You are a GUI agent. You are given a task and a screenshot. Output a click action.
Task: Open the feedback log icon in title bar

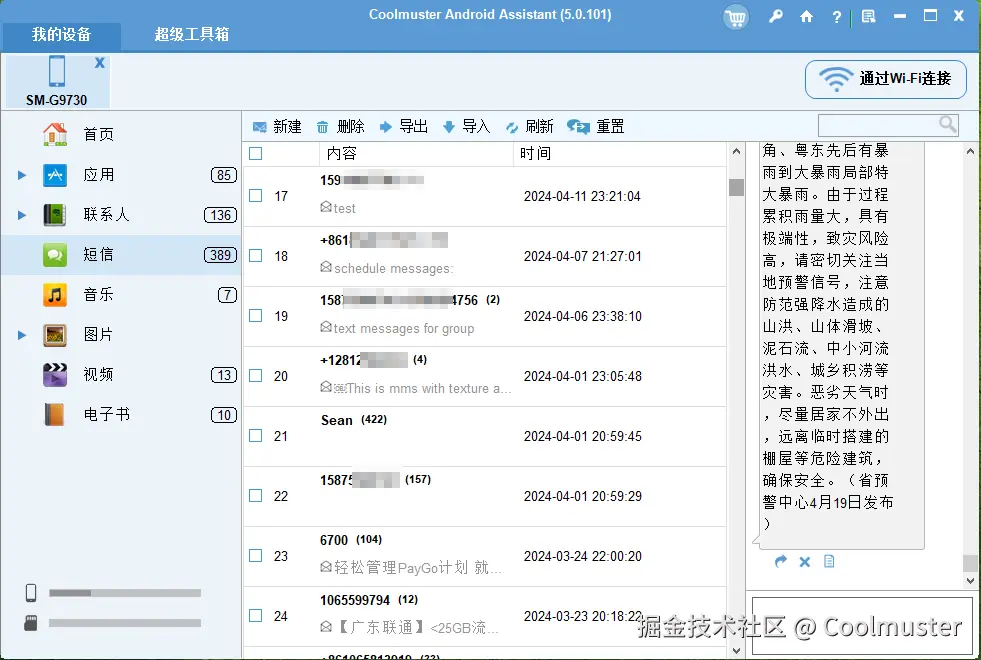pos(867,17)
